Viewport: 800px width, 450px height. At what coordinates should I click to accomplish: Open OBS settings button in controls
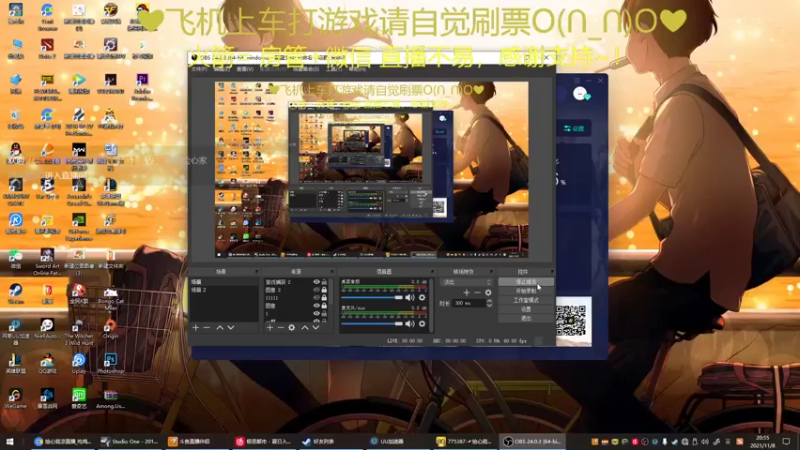[x=526, y=309]
